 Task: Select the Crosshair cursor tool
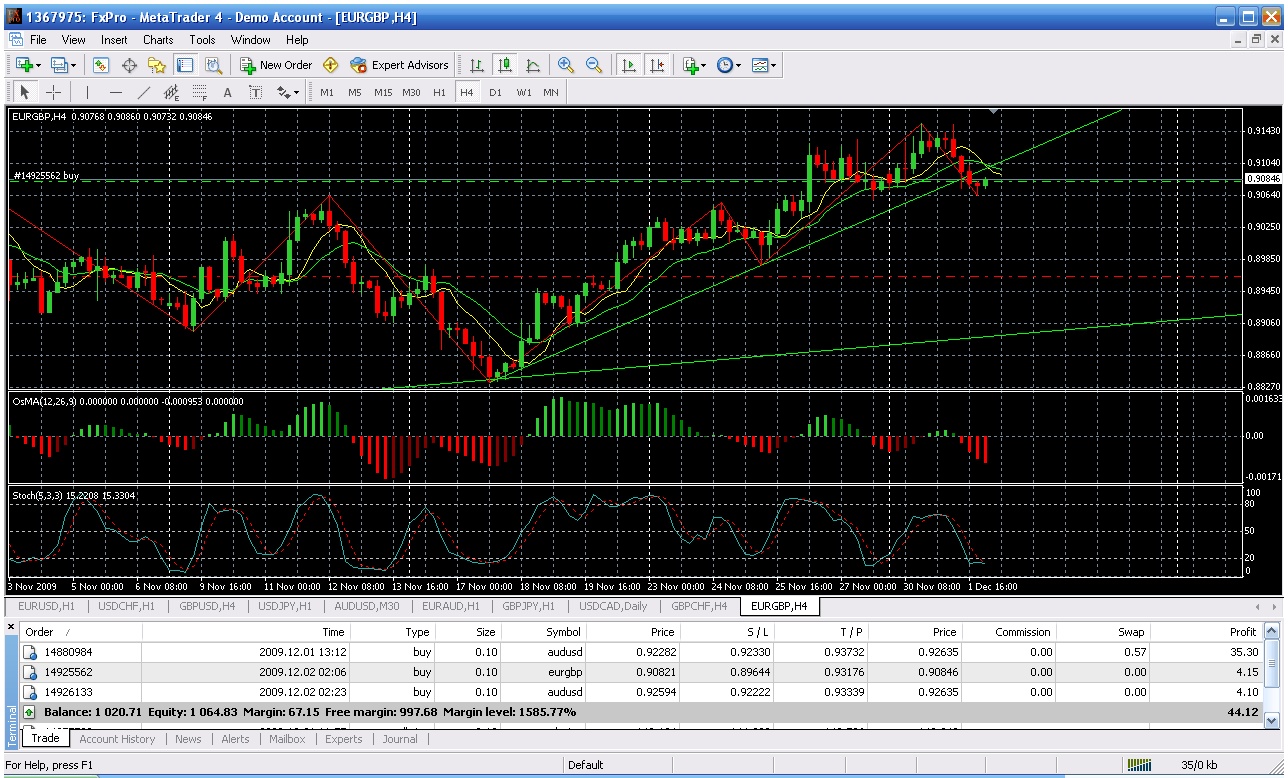53,92
